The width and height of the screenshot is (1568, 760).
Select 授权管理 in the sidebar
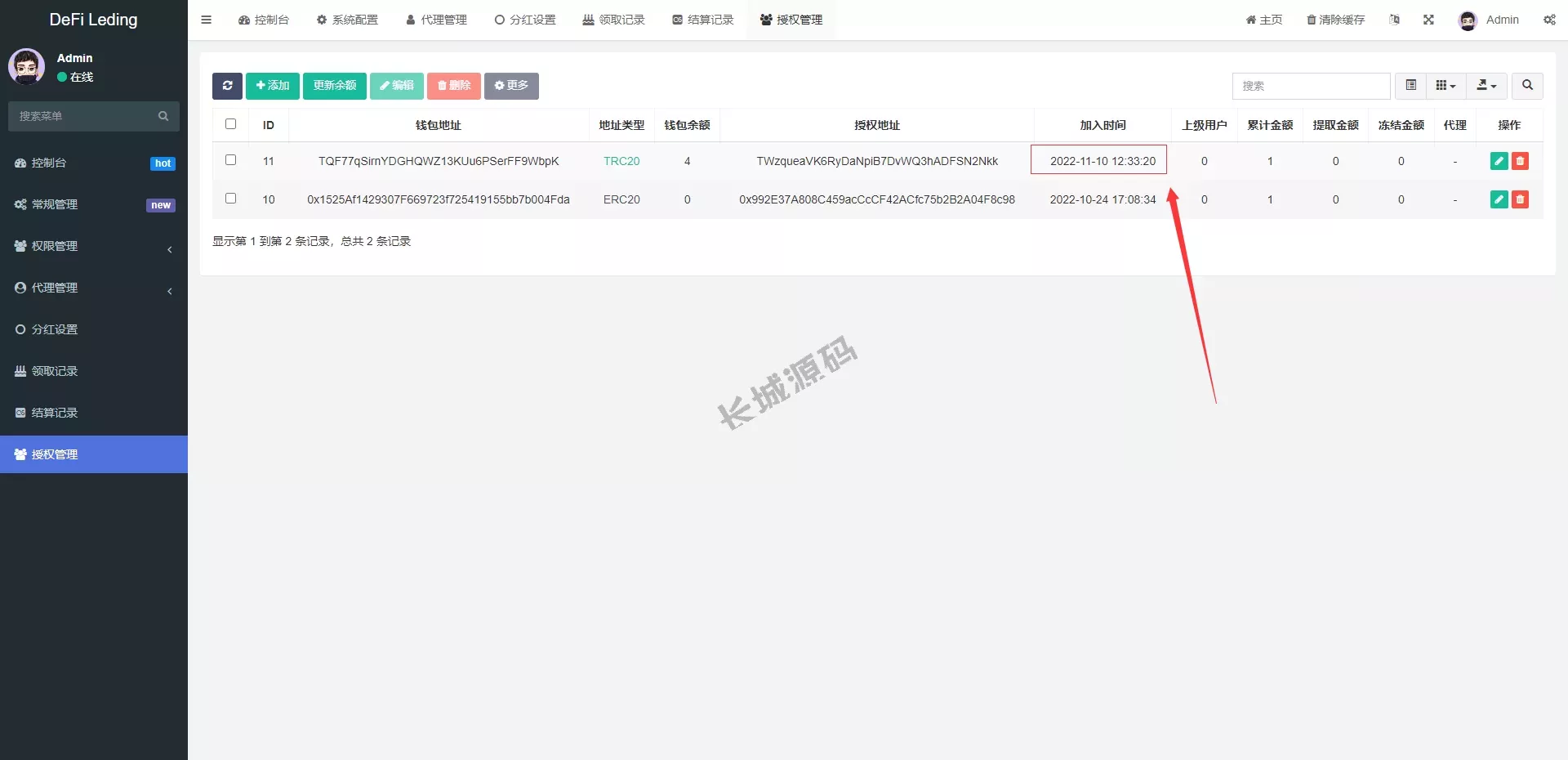pos(94,454)
